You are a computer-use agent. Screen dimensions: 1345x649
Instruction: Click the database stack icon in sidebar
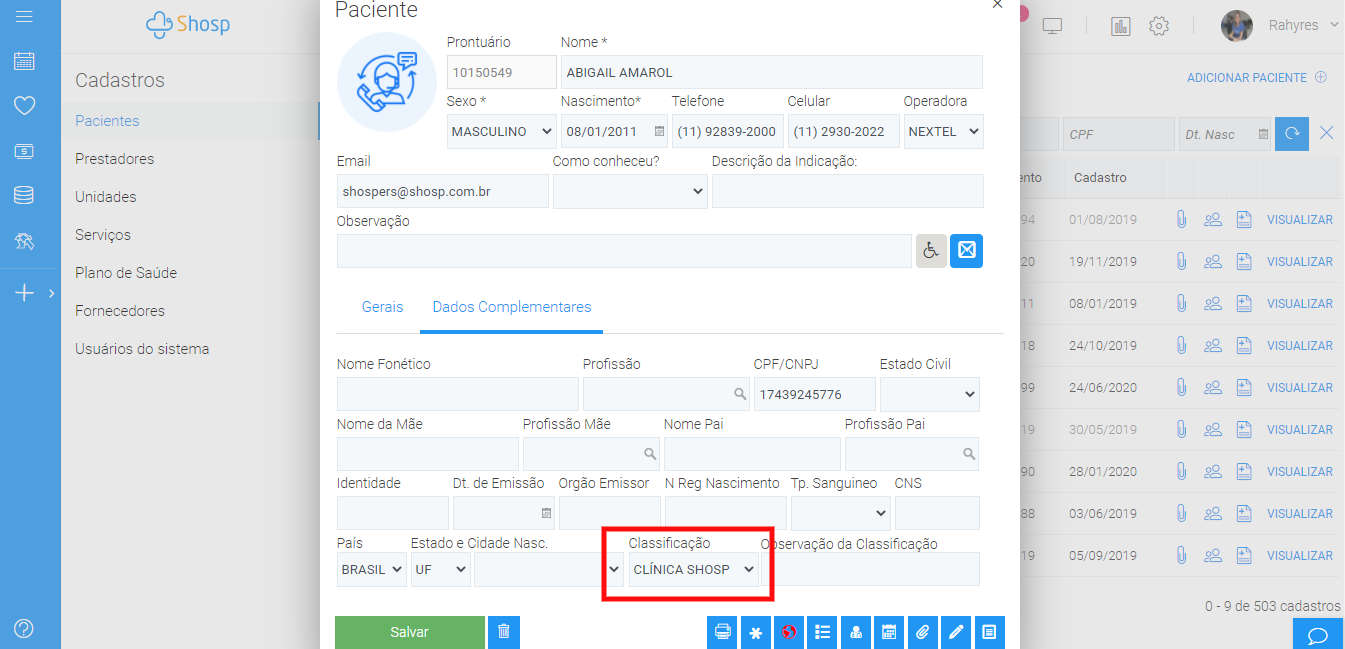24,195
